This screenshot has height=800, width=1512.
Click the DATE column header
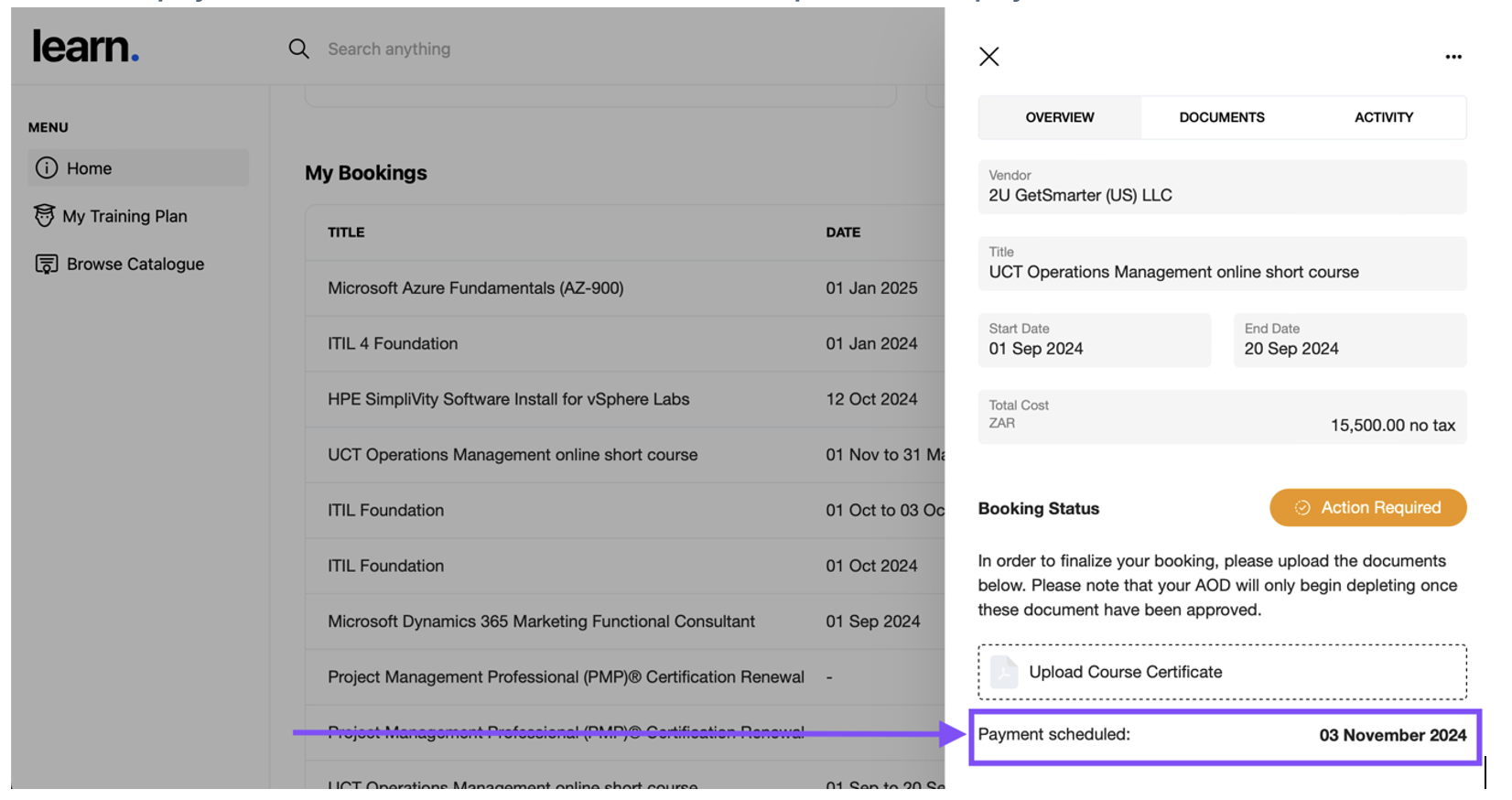tap(843, 232)
